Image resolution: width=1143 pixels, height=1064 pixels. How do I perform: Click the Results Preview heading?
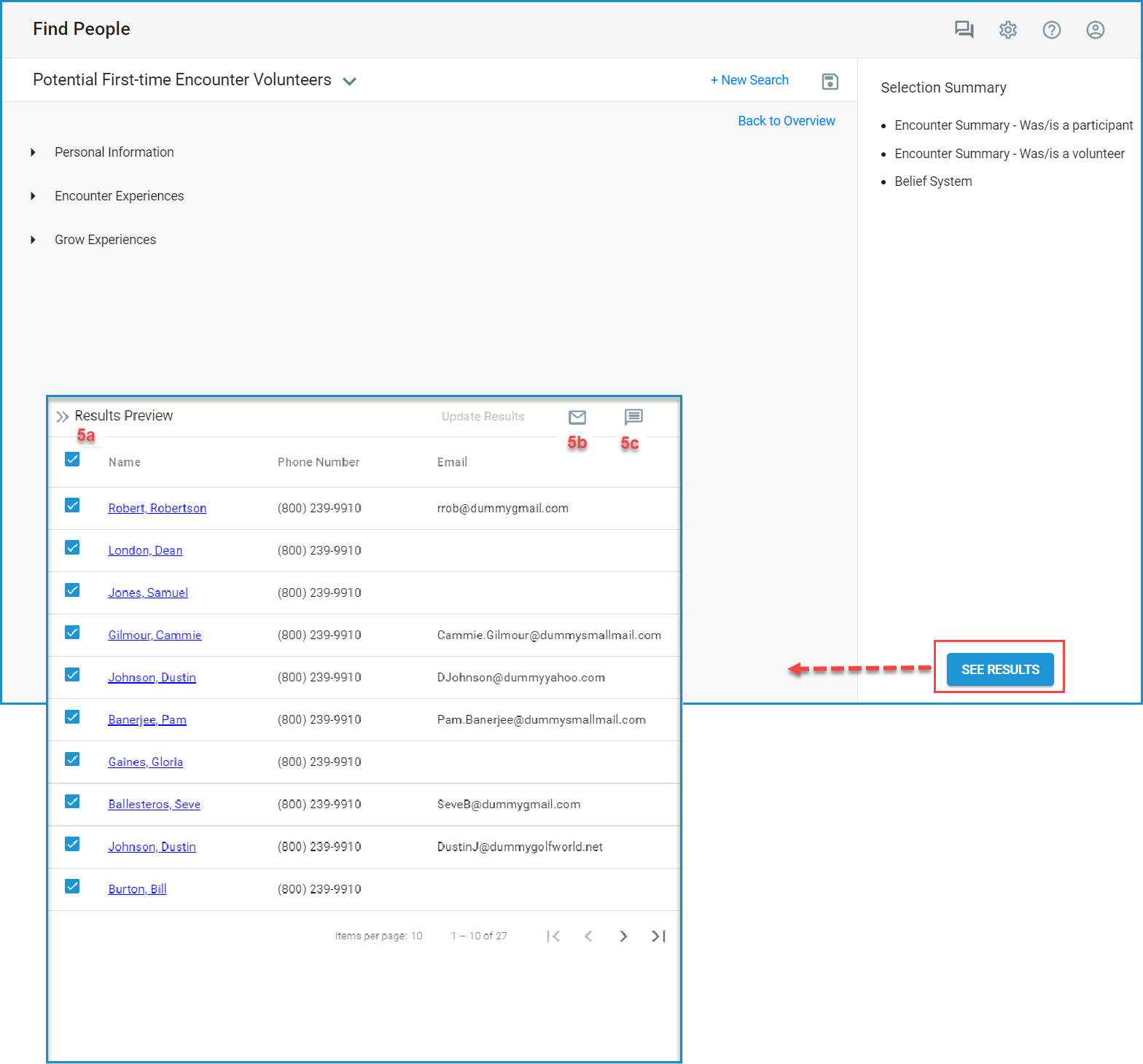click(x=124, y=415)
